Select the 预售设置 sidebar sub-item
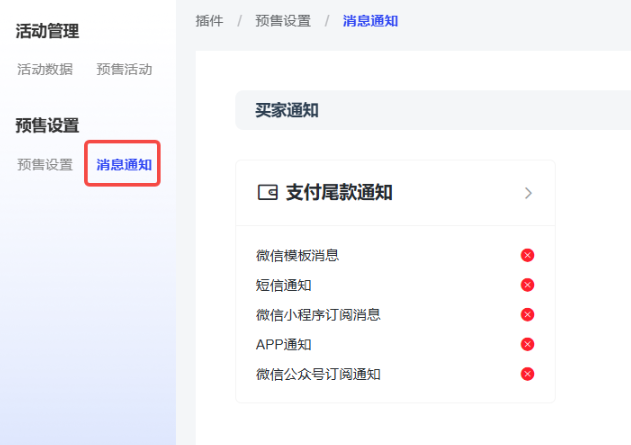 coord(45,165)
